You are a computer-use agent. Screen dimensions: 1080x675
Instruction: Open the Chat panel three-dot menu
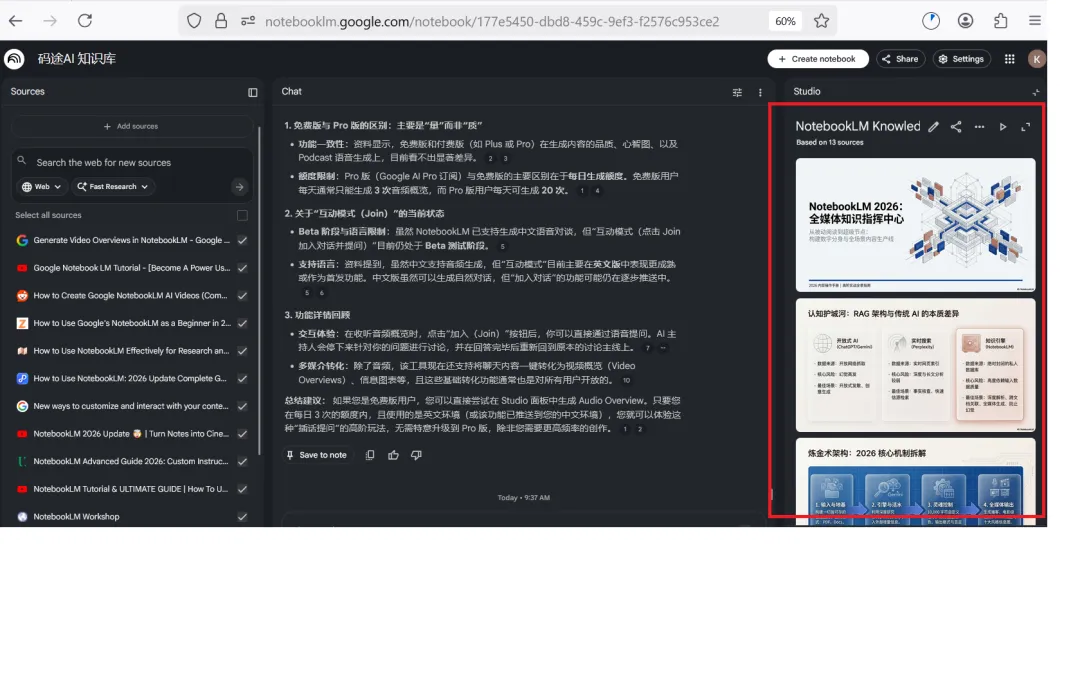pos(760,92)
